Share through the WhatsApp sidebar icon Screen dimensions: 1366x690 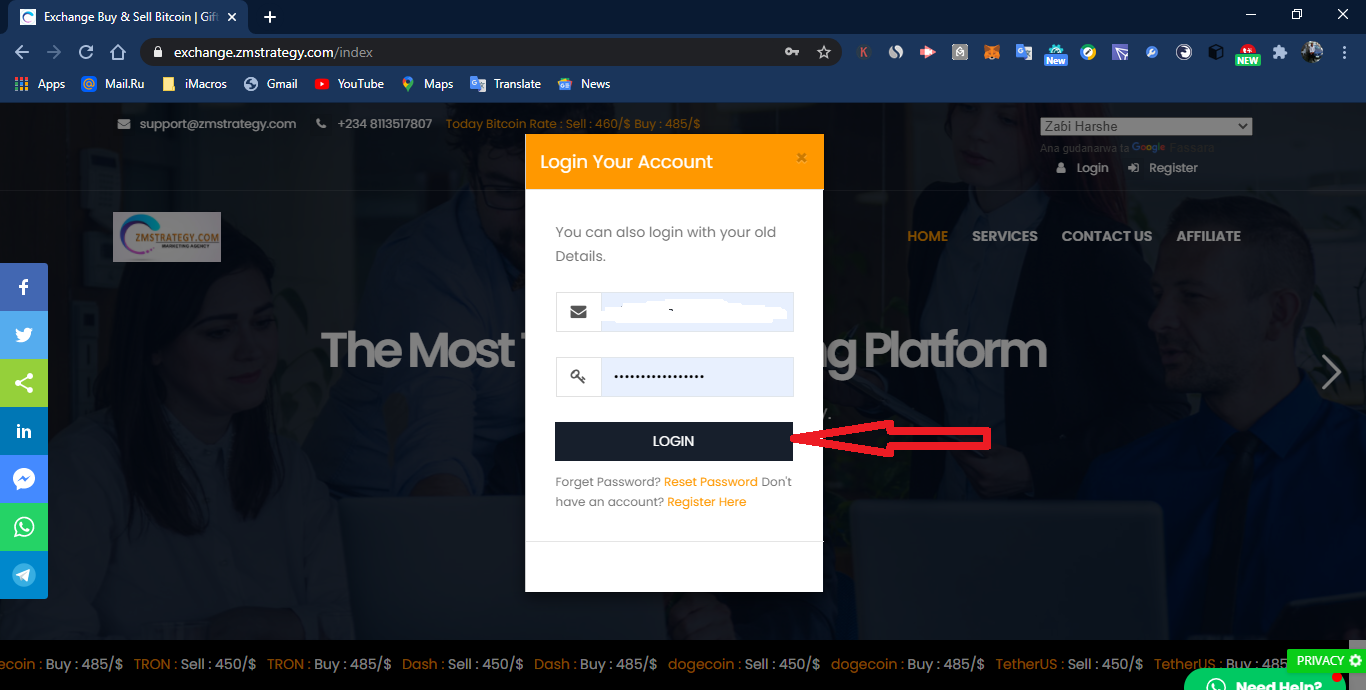[x=24, y=527]
